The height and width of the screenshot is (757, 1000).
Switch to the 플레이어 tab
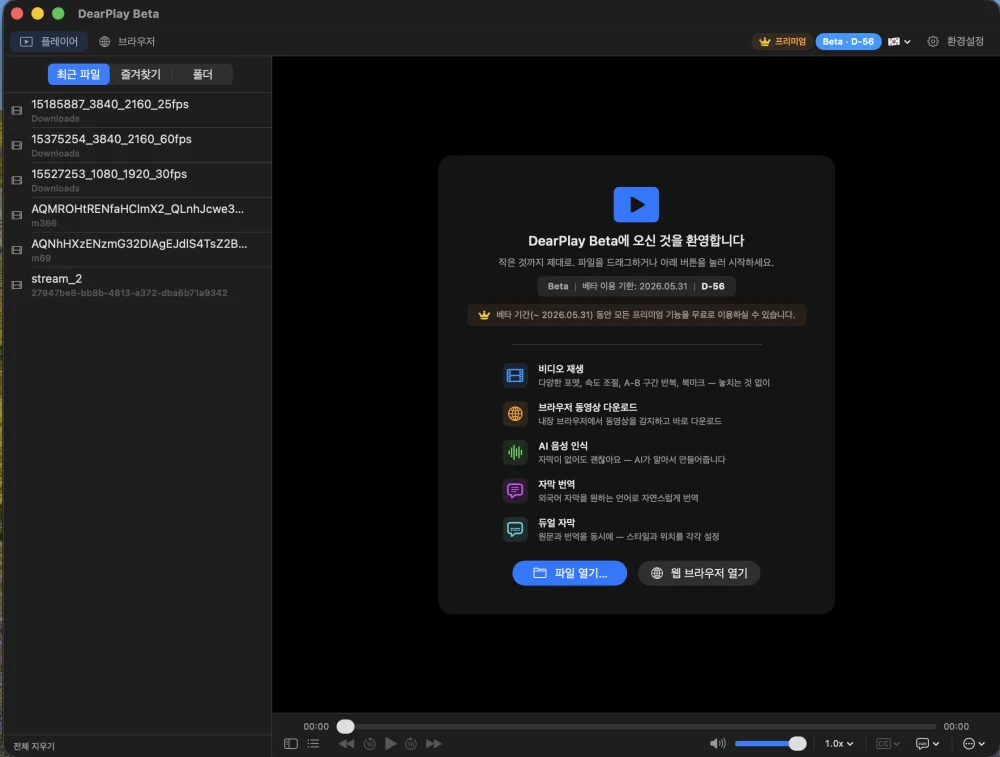pos(49,41)
